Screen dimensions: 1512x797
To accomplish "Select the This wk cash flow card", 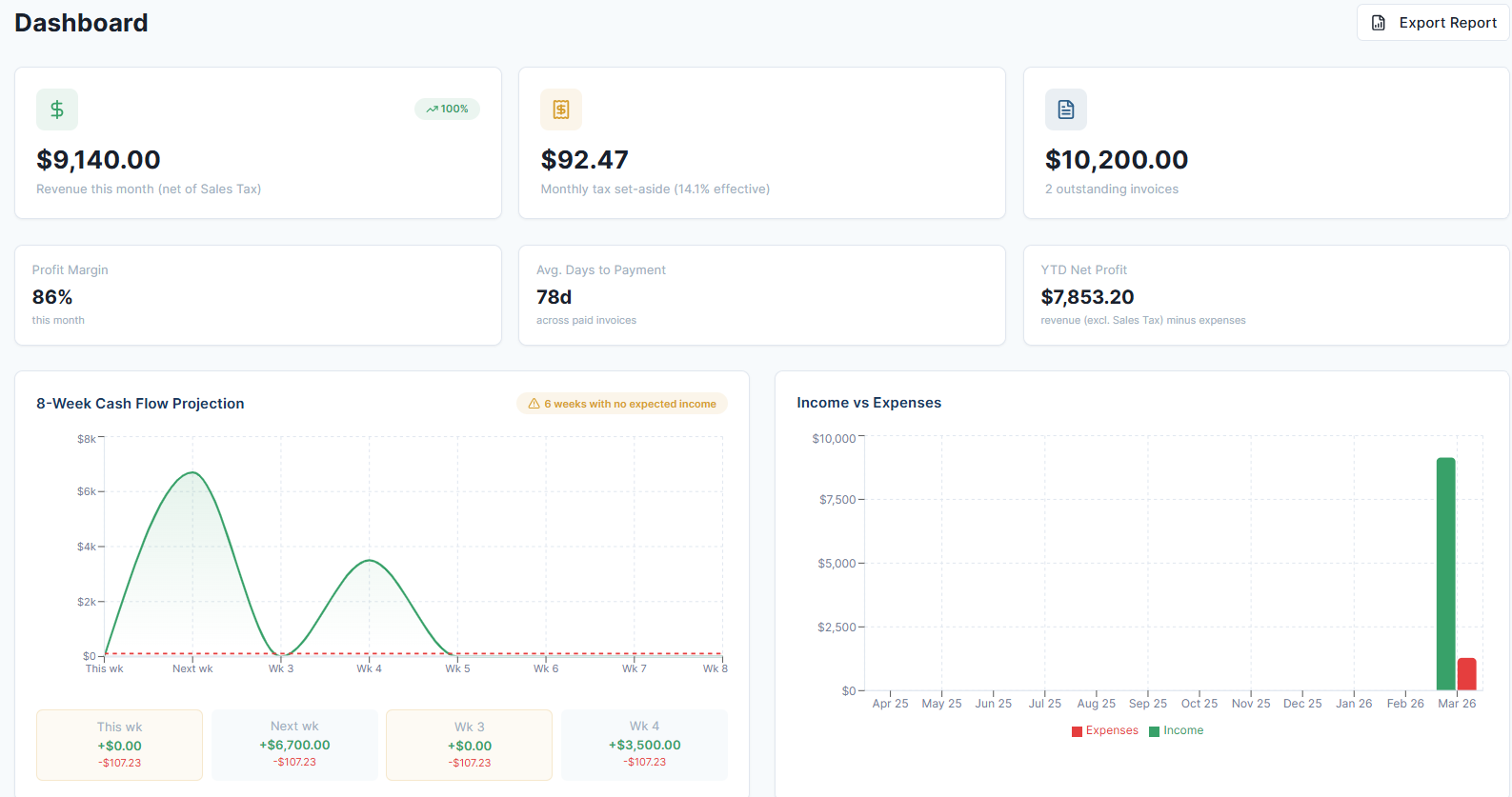I will coord(120,745).
